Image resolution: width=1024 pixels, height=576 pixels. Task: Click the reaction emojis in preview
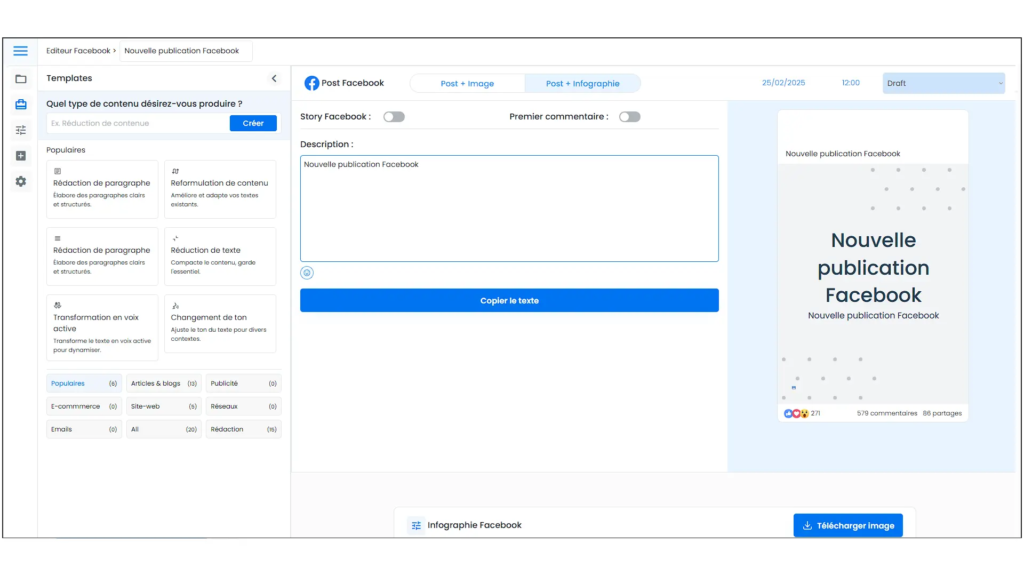tap(796, 413)
